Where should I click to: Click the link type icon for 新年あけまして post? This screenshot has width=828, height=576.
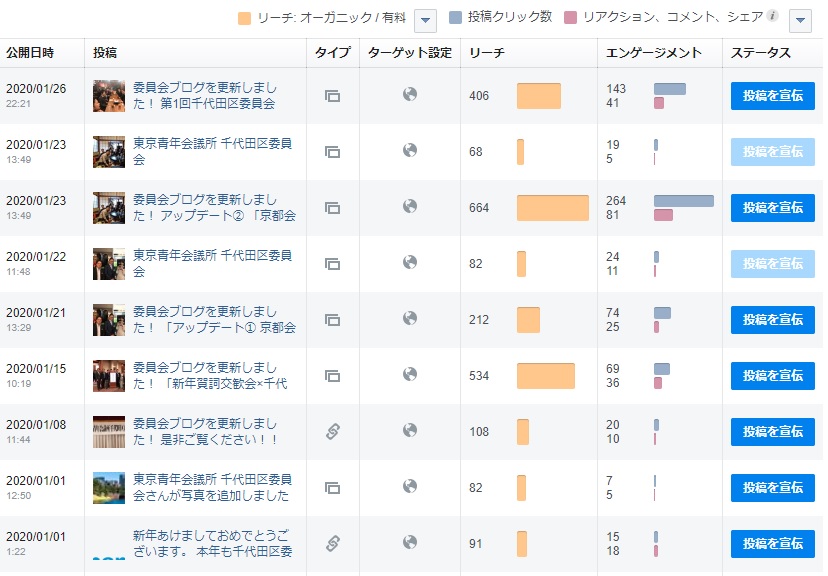[332, 543]
